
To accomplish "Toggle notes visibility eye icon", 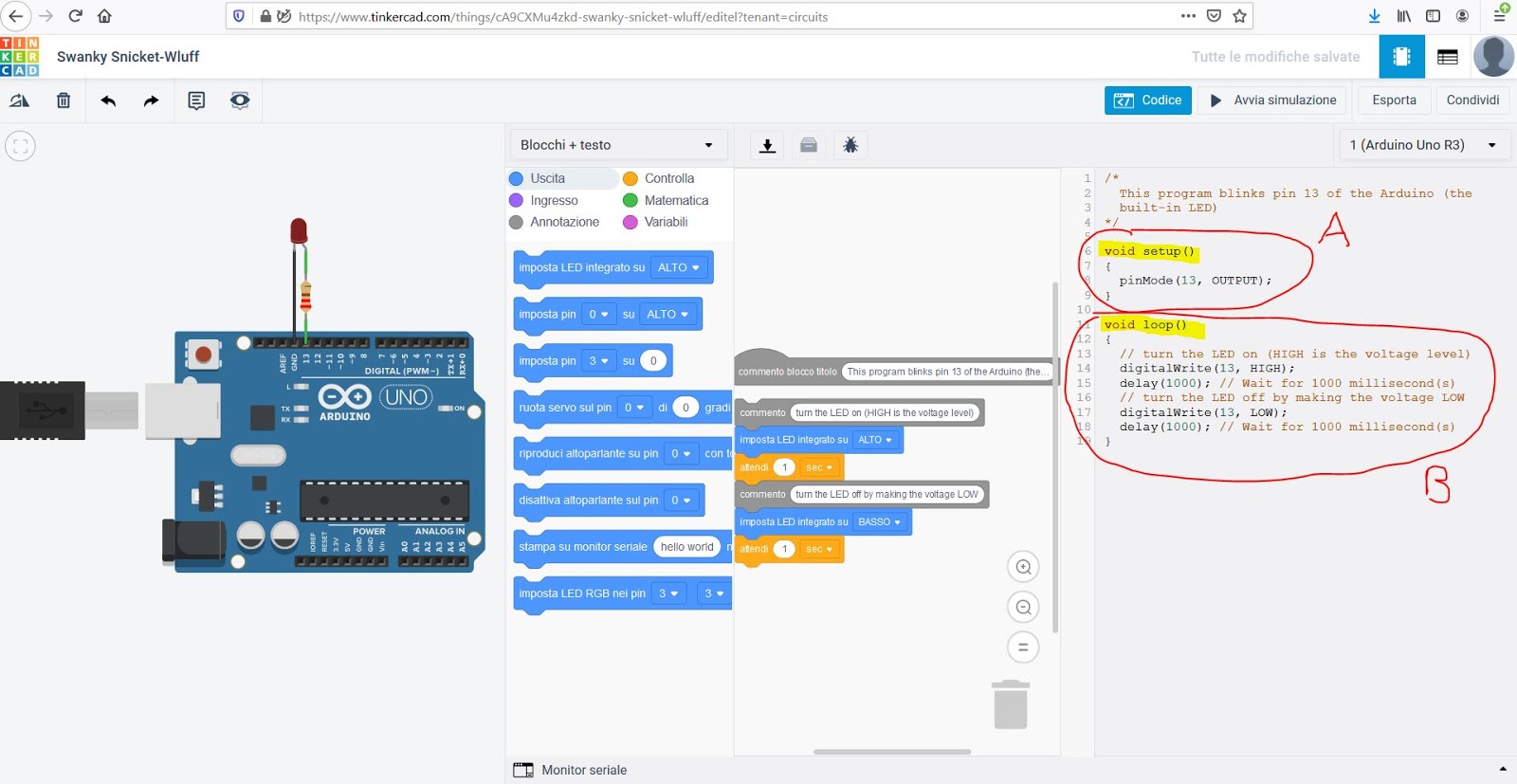I will tap(240, 100).
